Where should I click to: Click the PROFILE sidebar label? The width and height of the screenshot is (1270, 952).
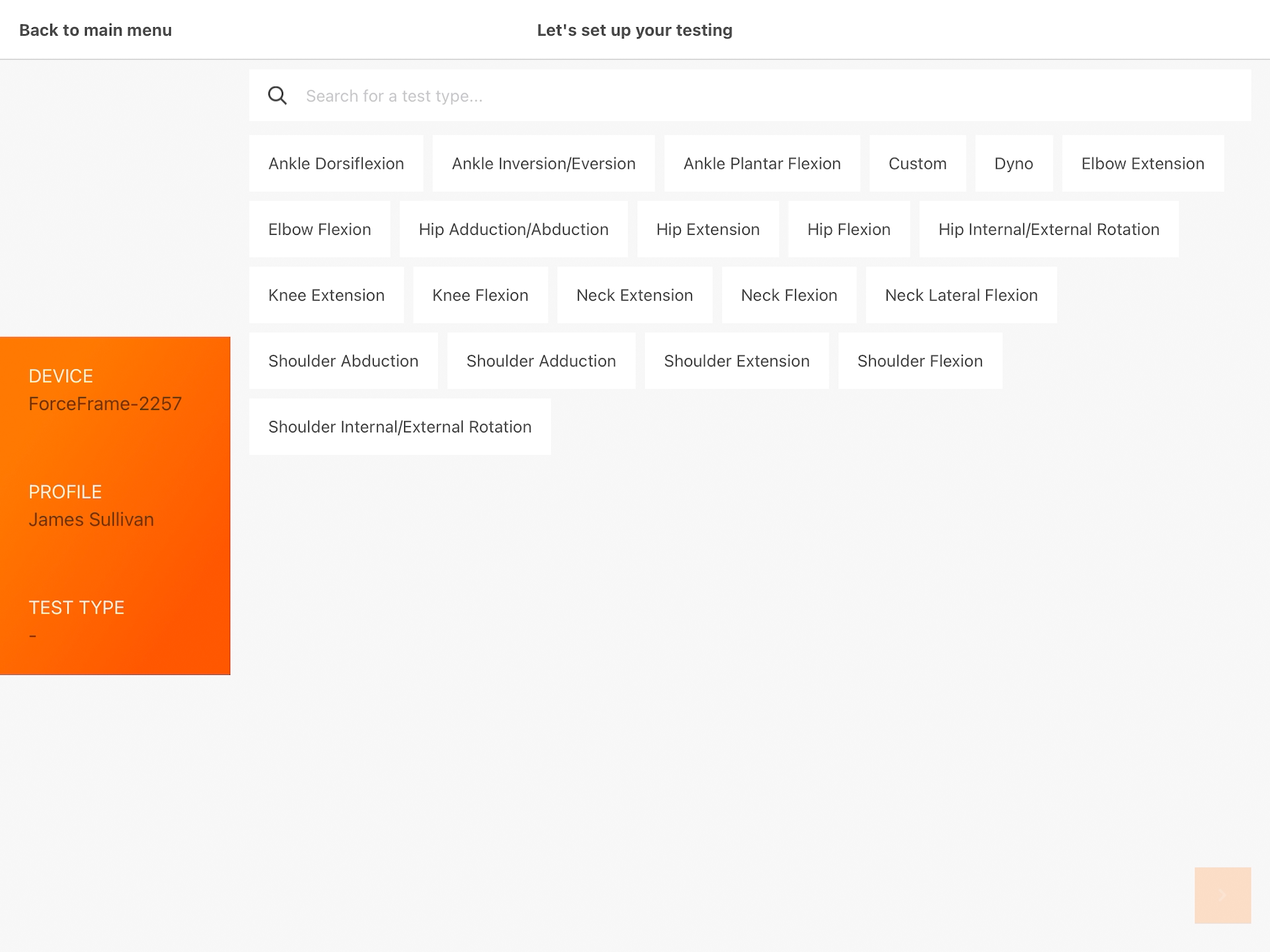(65, 492)
